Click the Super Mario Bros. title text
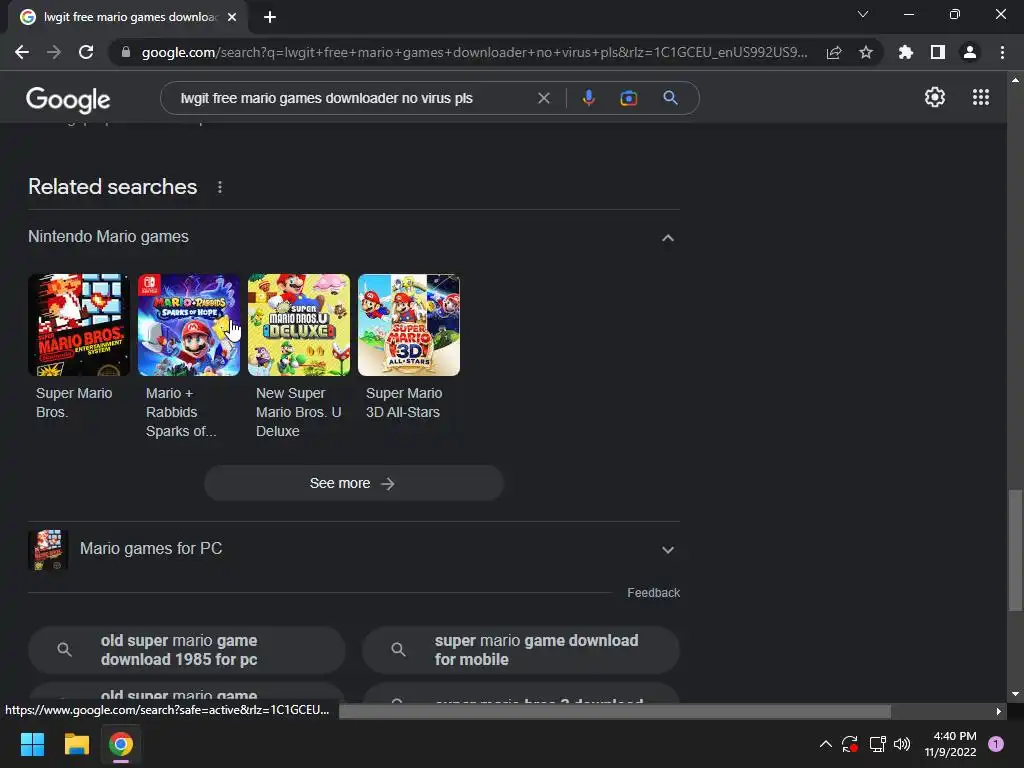Viewport: 1024px width, 768px height. point(74,402)
